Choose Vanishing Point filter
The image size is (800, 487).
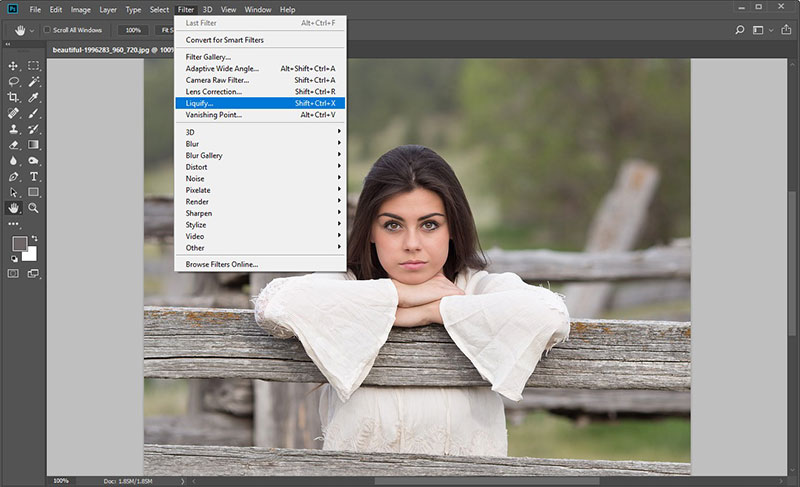(260, 115)
